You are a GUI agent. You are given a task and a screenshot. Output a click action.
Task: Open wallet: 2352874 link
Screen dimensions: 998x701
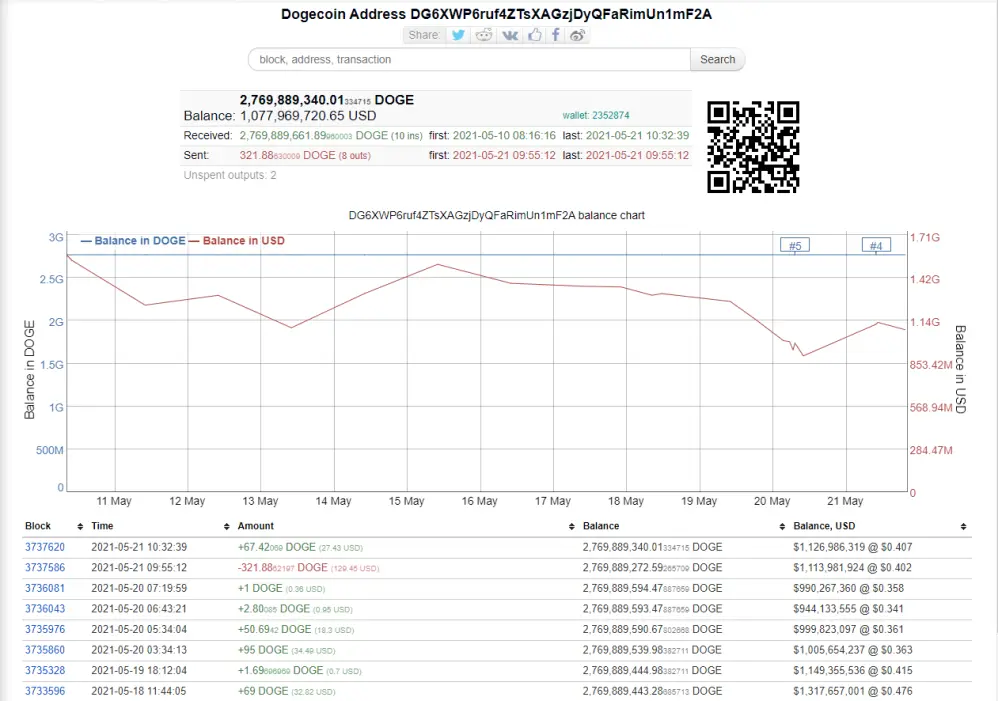(x=596, y=115)
